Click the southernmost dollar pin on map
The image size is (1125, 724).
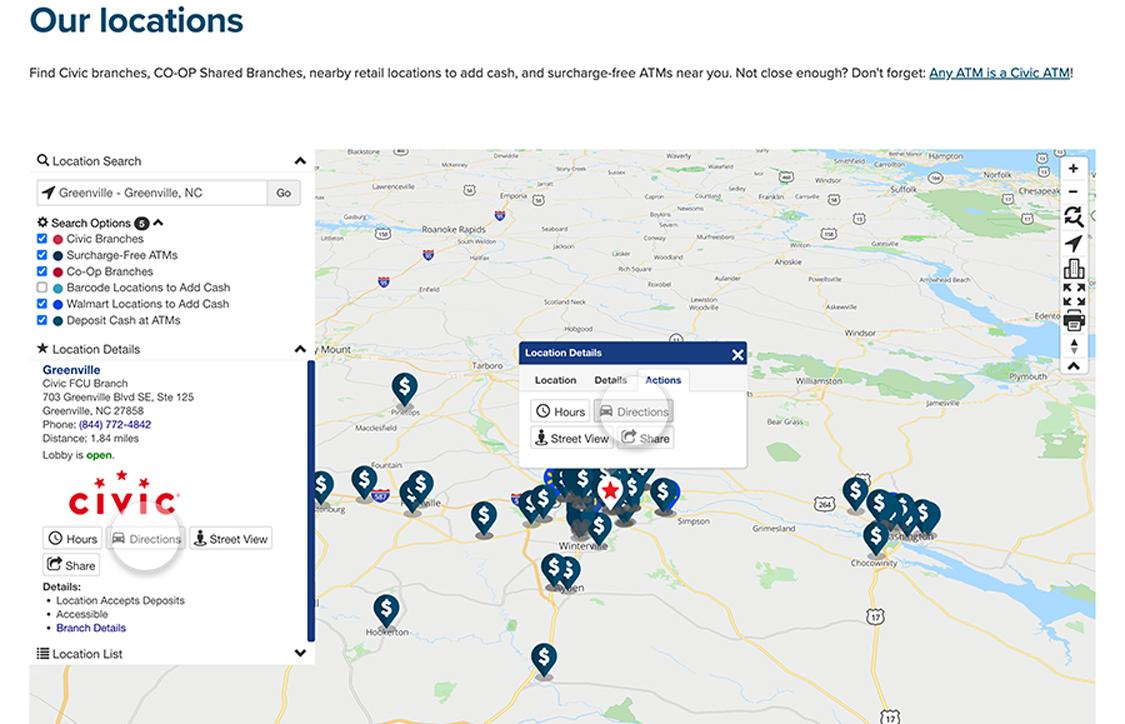coord(544,659)
